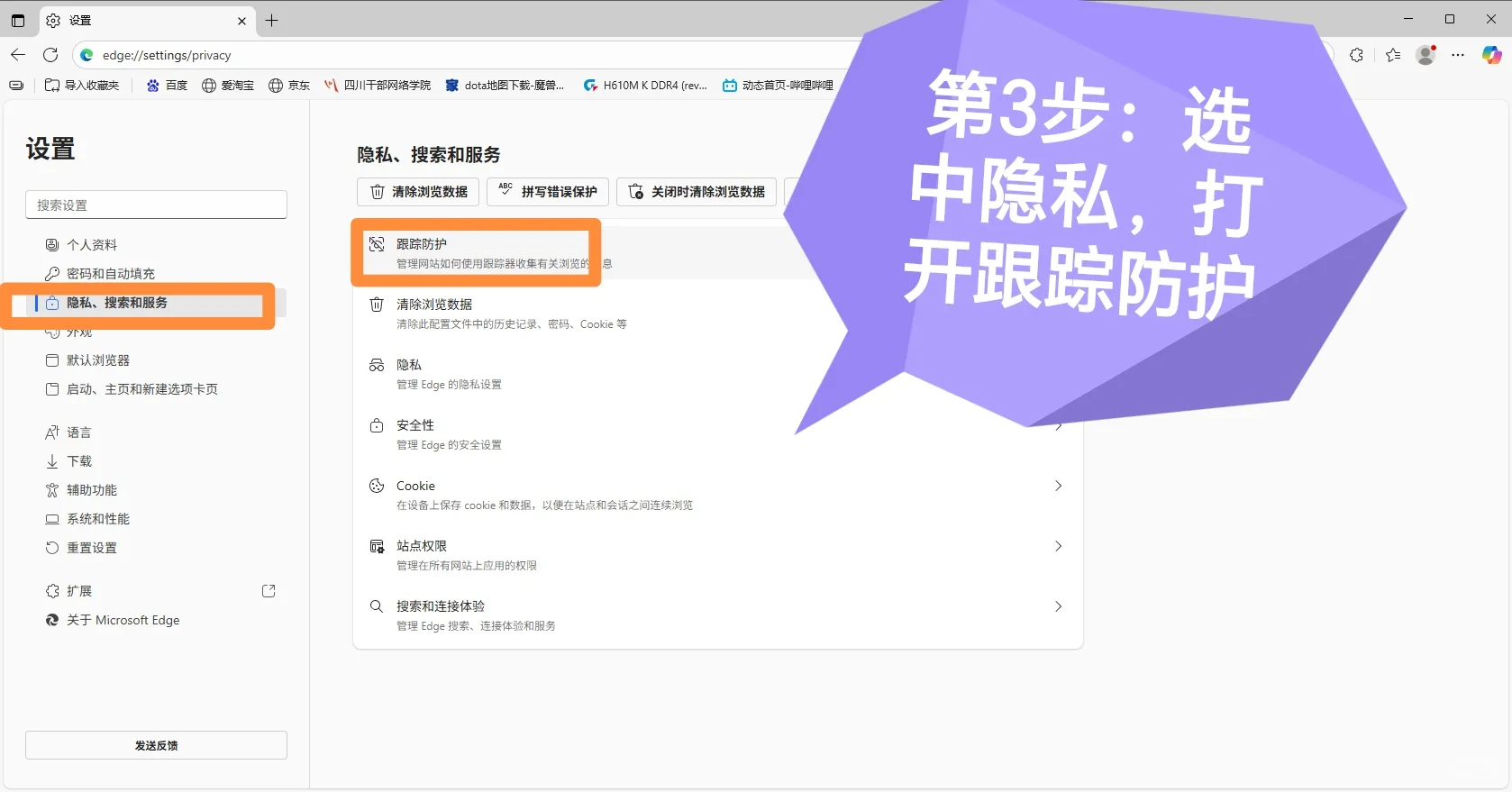Click the 隐私 incognito glasses icon
The image size is (1512, 792).
377,365
